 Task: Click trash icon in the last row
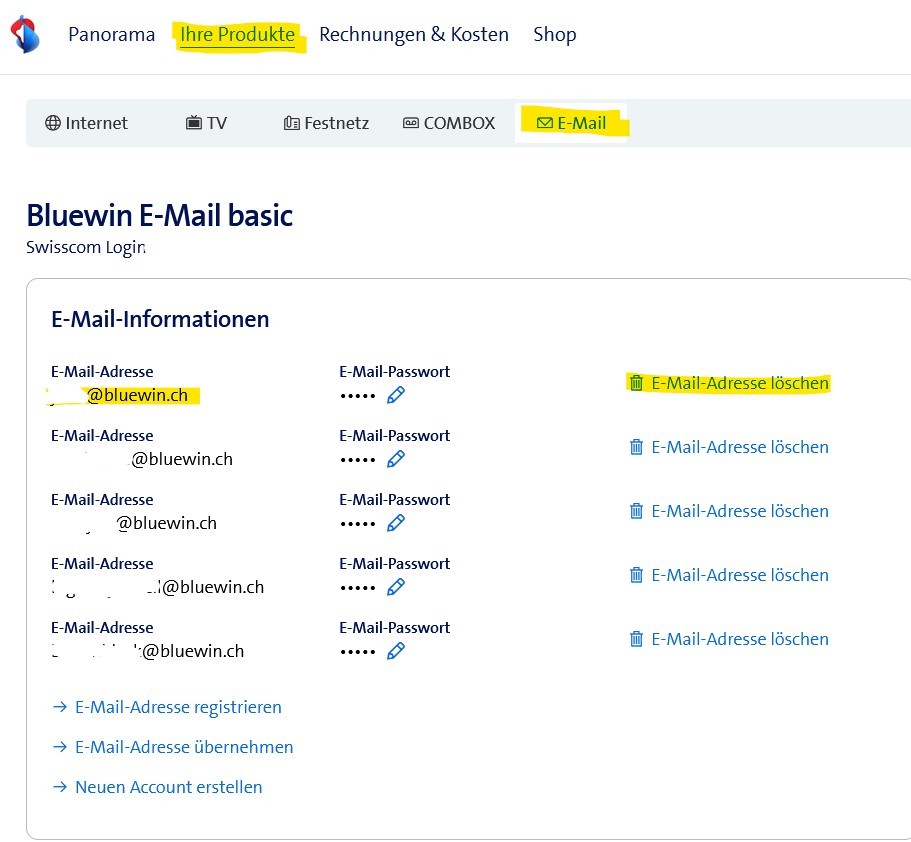tap(636, 639)
